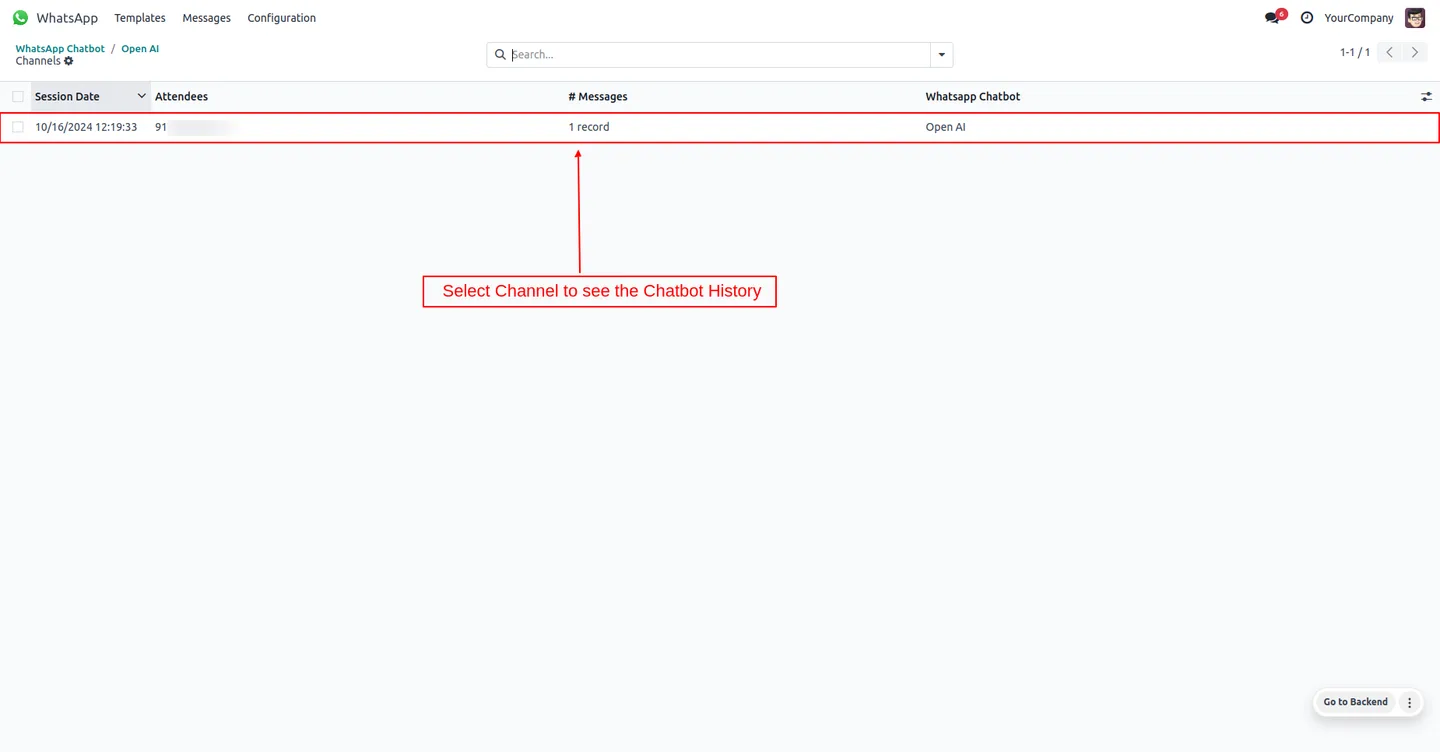Open the Messages menu
1440x752 pixels.
pyautogui.click(x=206, y=18)
